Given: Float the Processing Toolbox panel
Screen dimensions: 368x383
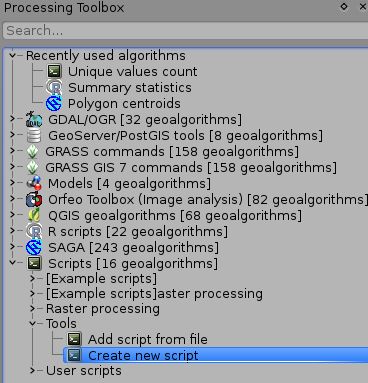Looking at the screenshot, I should 344,7.
